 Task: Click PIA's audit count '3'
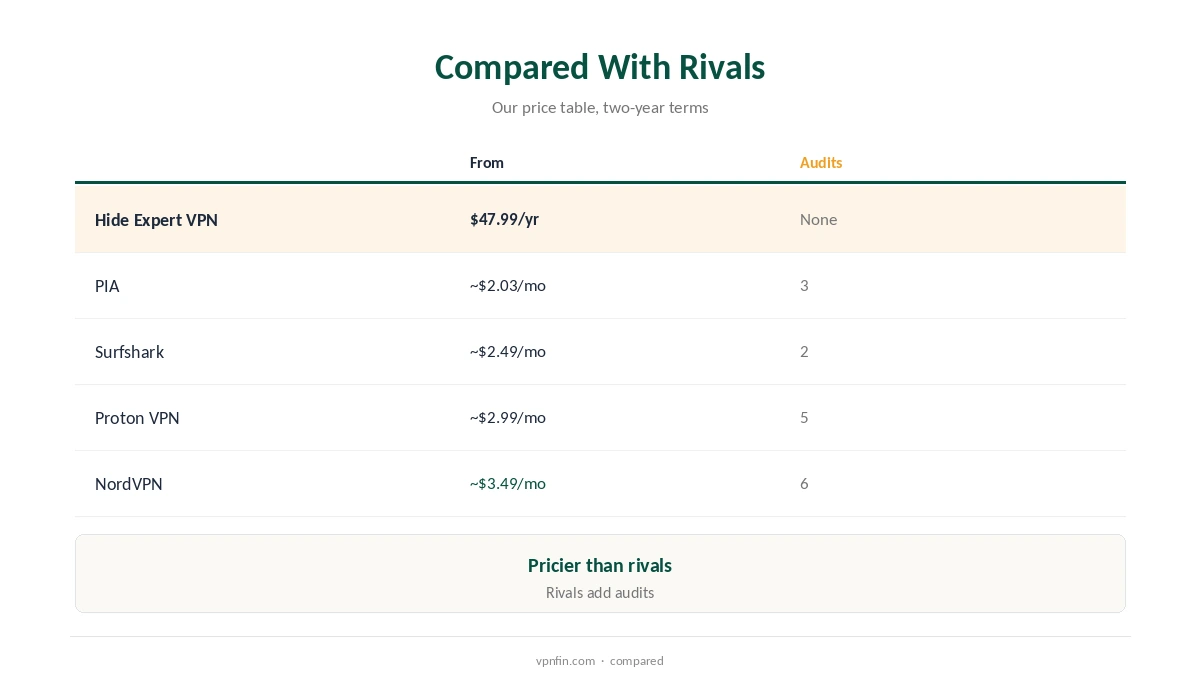pyautogui.click(x=804, y=285)
